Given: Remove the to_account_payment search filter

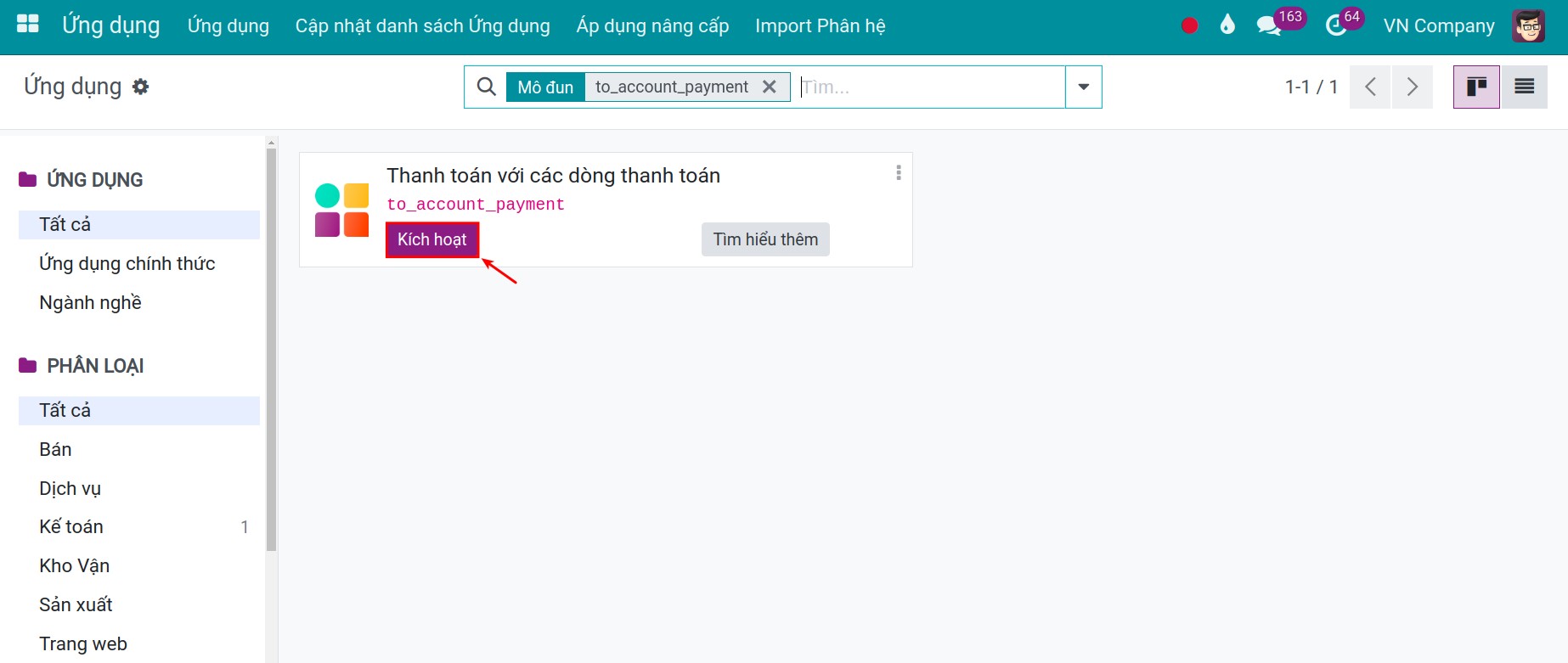Looking at the screenshot, I should coord(770,87).
